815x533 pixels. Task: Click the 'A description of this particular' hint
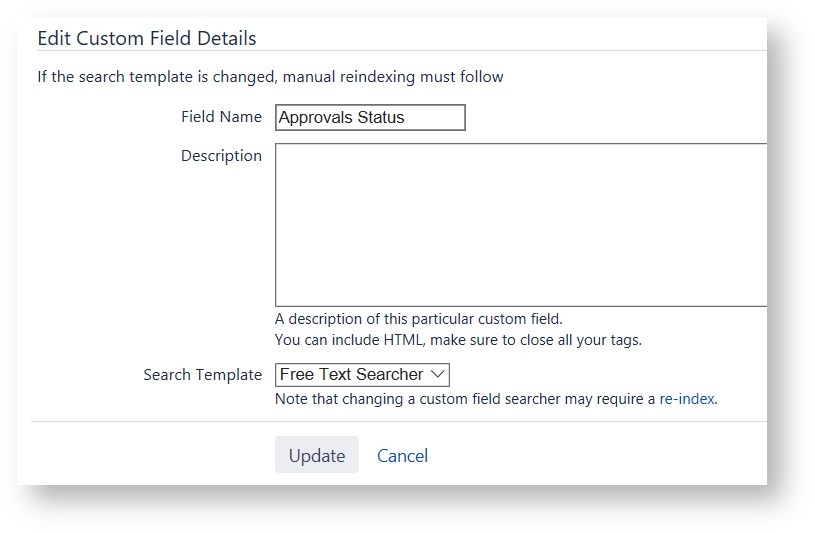pos(418,319)
